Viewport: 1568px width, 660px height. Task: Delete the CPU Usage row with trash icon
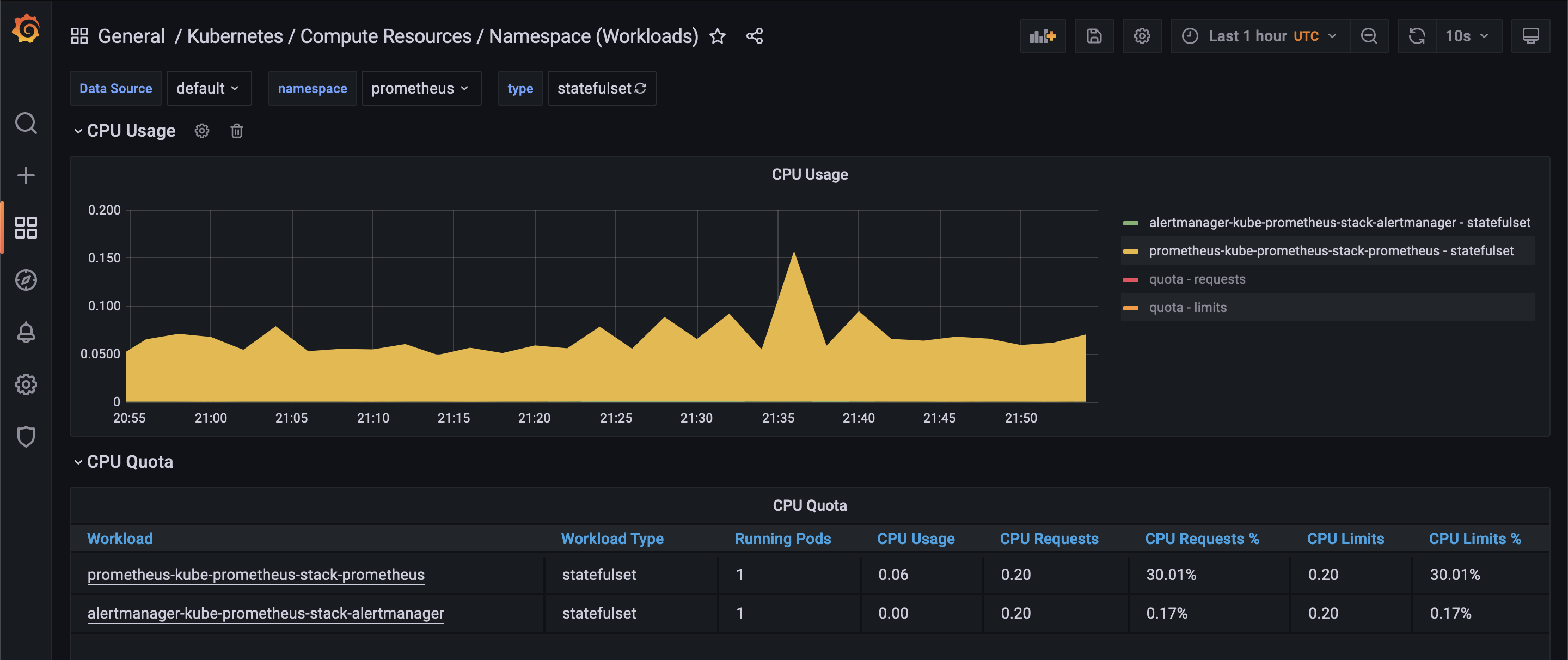pyautogui.click(x=237, y=131)
